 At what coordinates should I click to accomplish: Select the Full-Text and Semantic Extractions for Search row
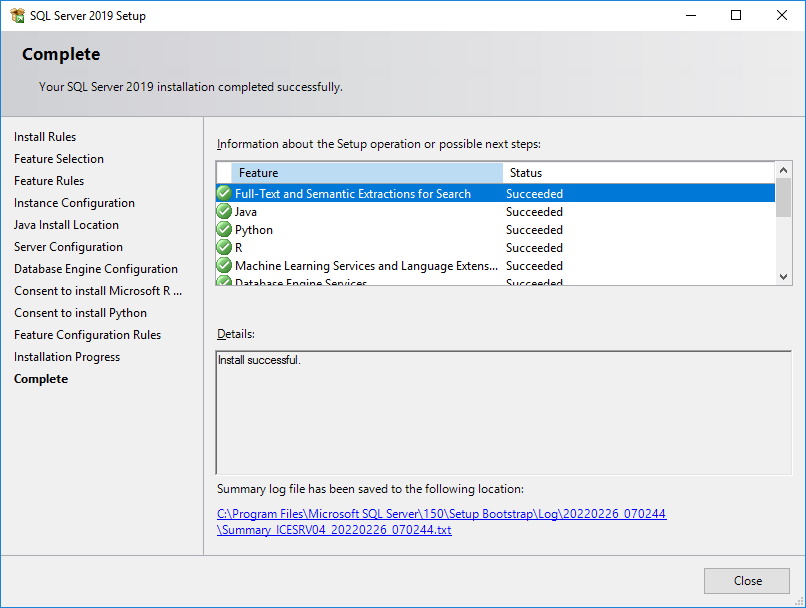pos(496,193)
